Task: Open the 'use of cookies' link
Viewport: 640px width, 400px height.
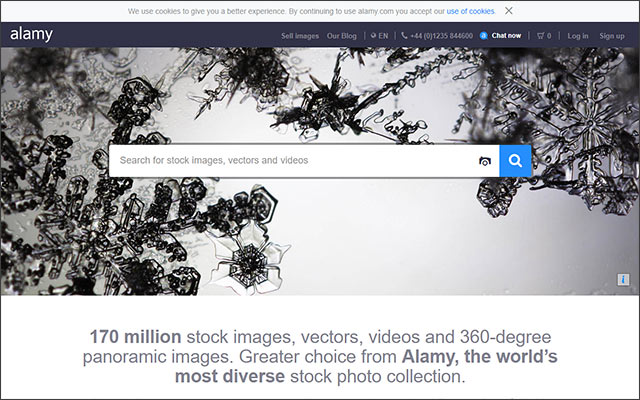Action: (x=470, y=10)
